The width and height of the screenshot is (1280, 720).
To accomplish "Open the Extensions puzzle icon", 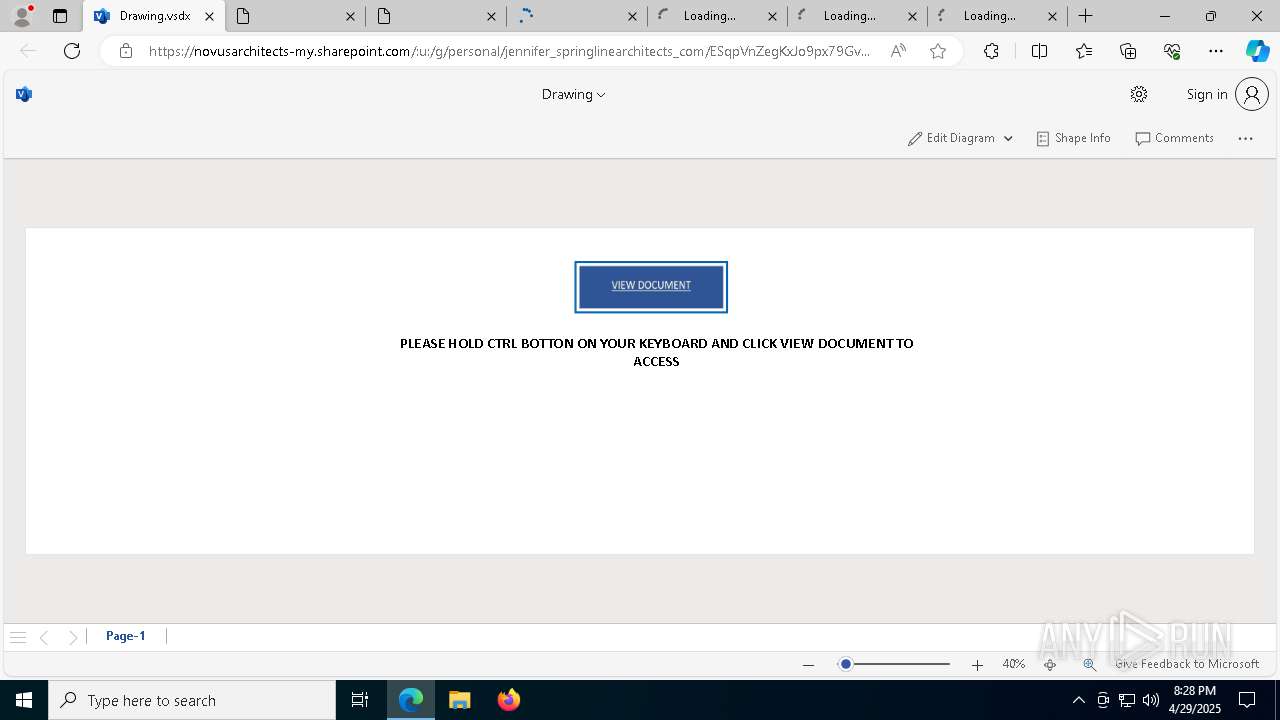I will (991, 51).
